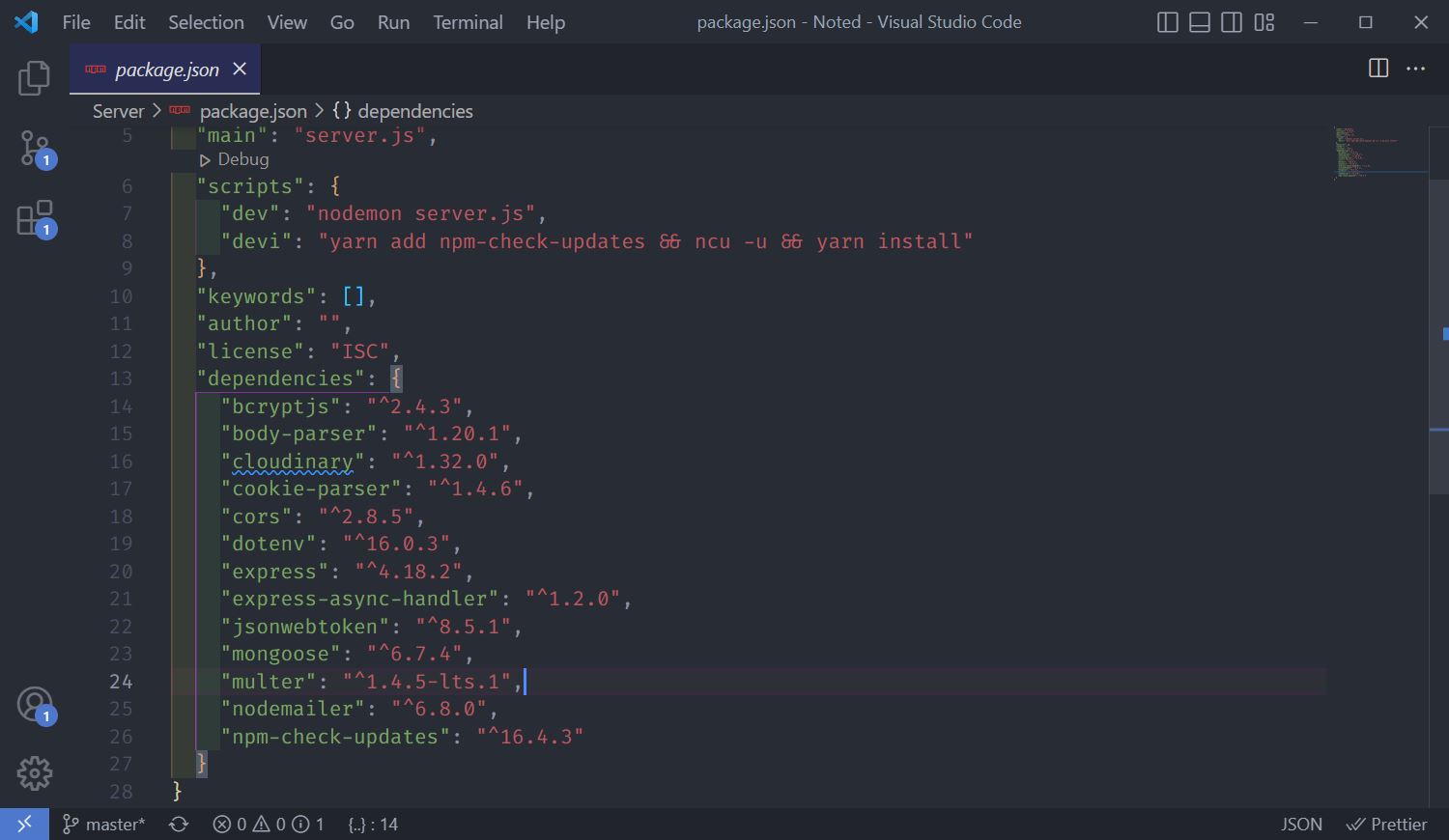The height and width of the screenshot is (840, 1449).
Task: Click the "server.js" main value
Action: 359,136
